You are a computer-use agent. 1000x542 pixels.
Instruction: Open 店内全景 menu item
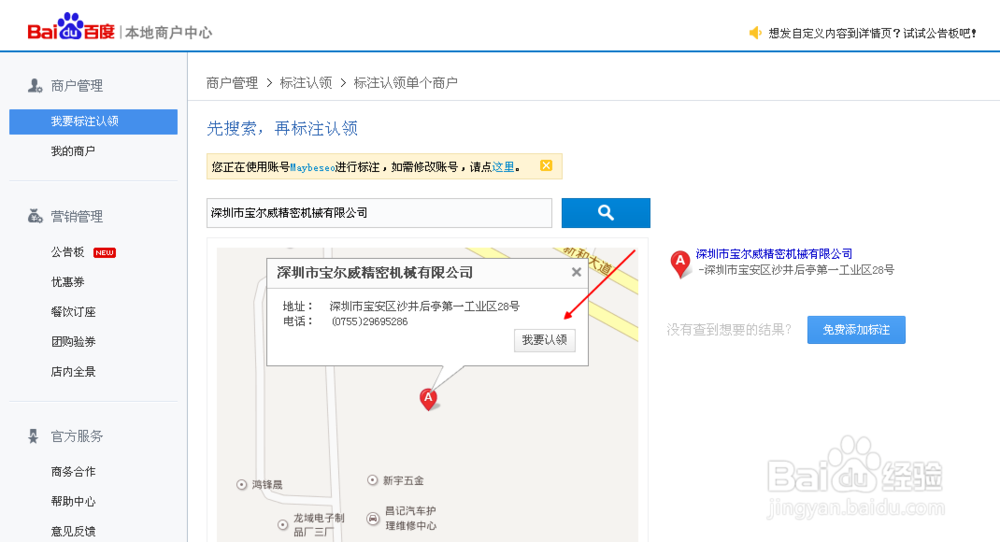tap(73, 372)
